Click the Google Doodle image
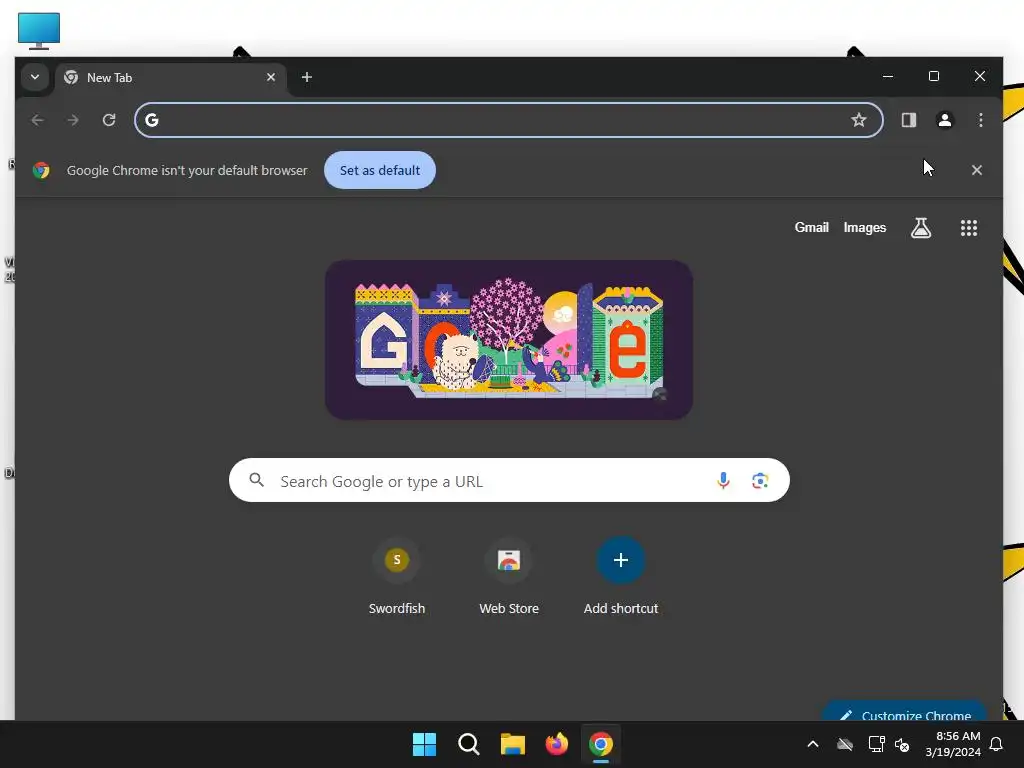Viewport: 1024px width, 768px height. [509, 340]
